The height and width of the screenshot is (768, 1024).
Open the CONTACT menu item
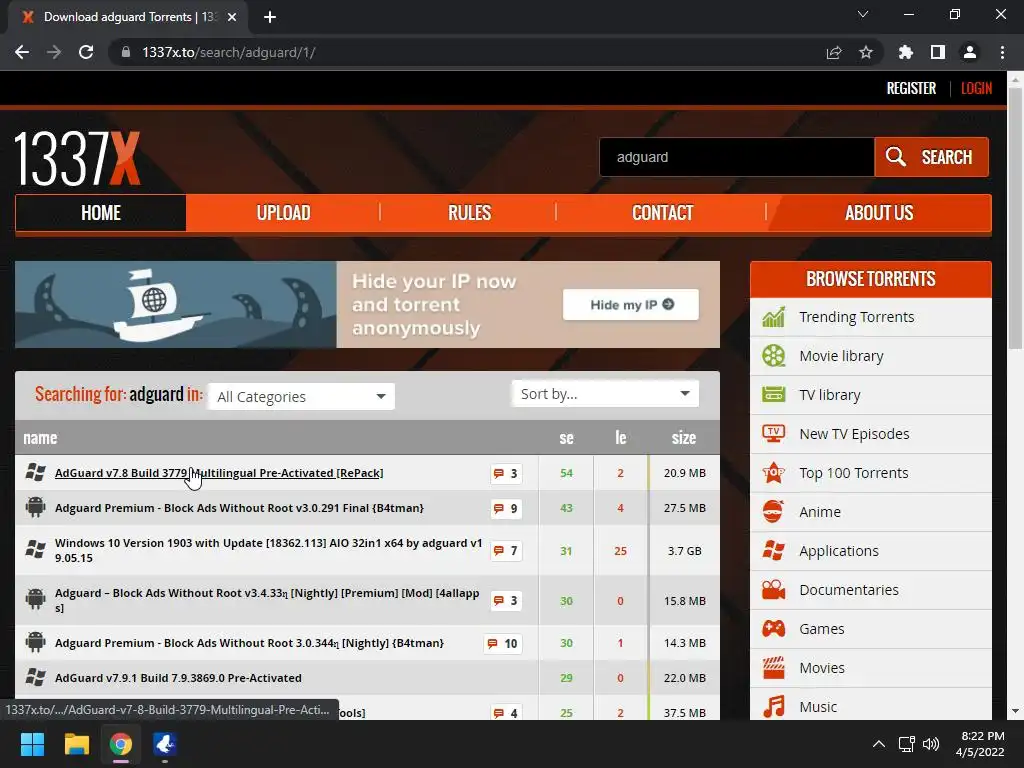click(x=662, y=213)
